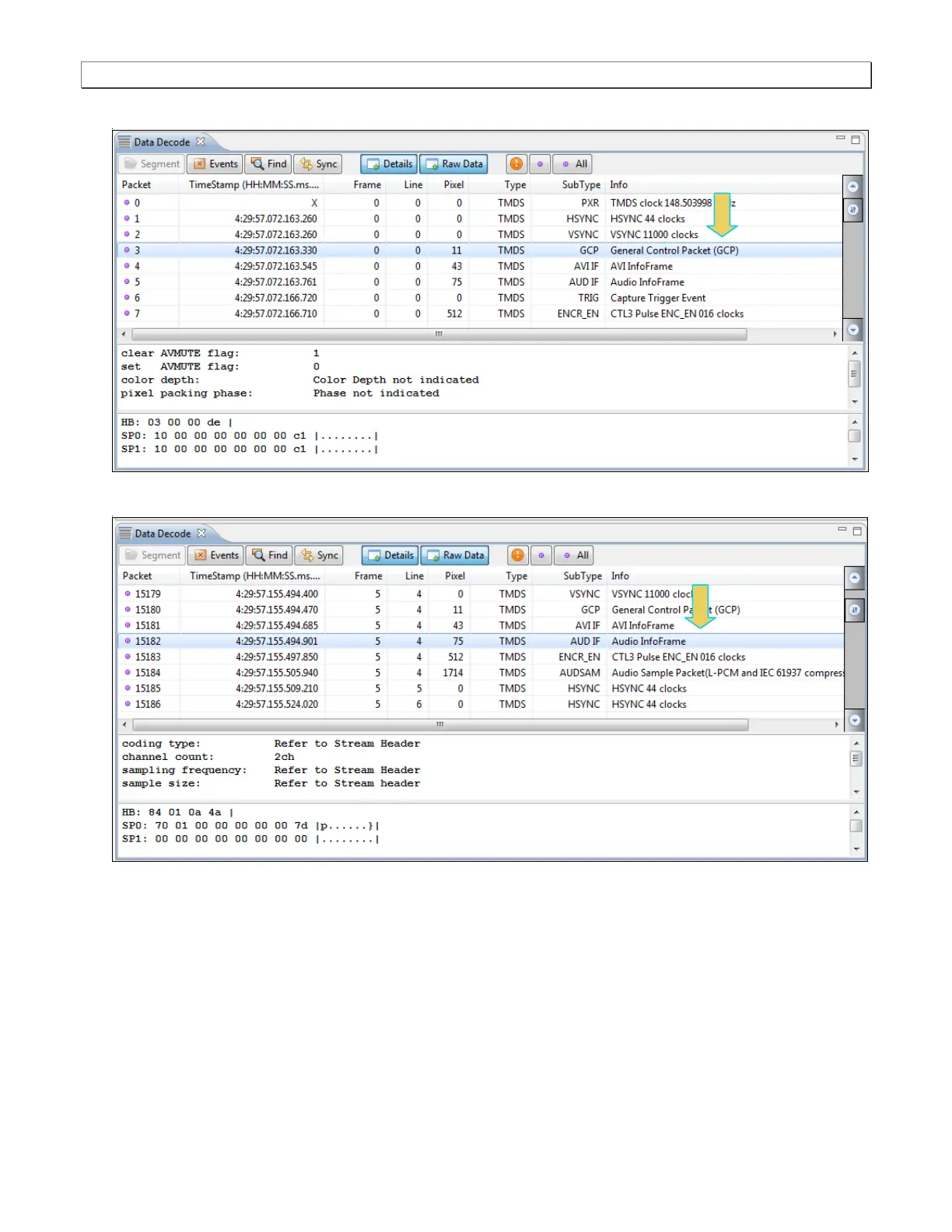Select packet 15183 CTL3 Pulse row
The width and height of the screenshot is (952, 1232).
481,657
